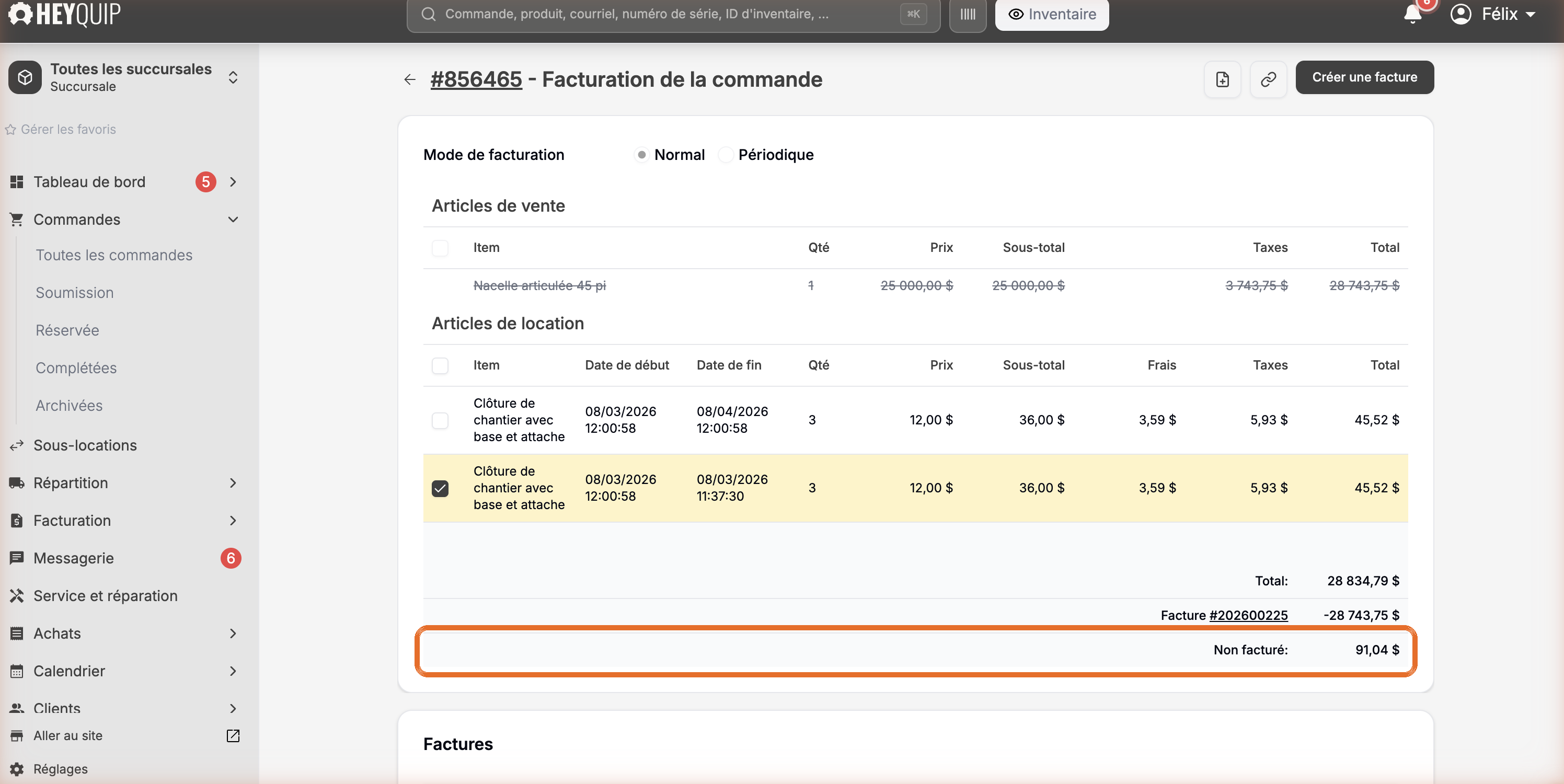Click the Répartition truck icon
The height and width of the screenshot is (784, 1564).
[17, 483]
